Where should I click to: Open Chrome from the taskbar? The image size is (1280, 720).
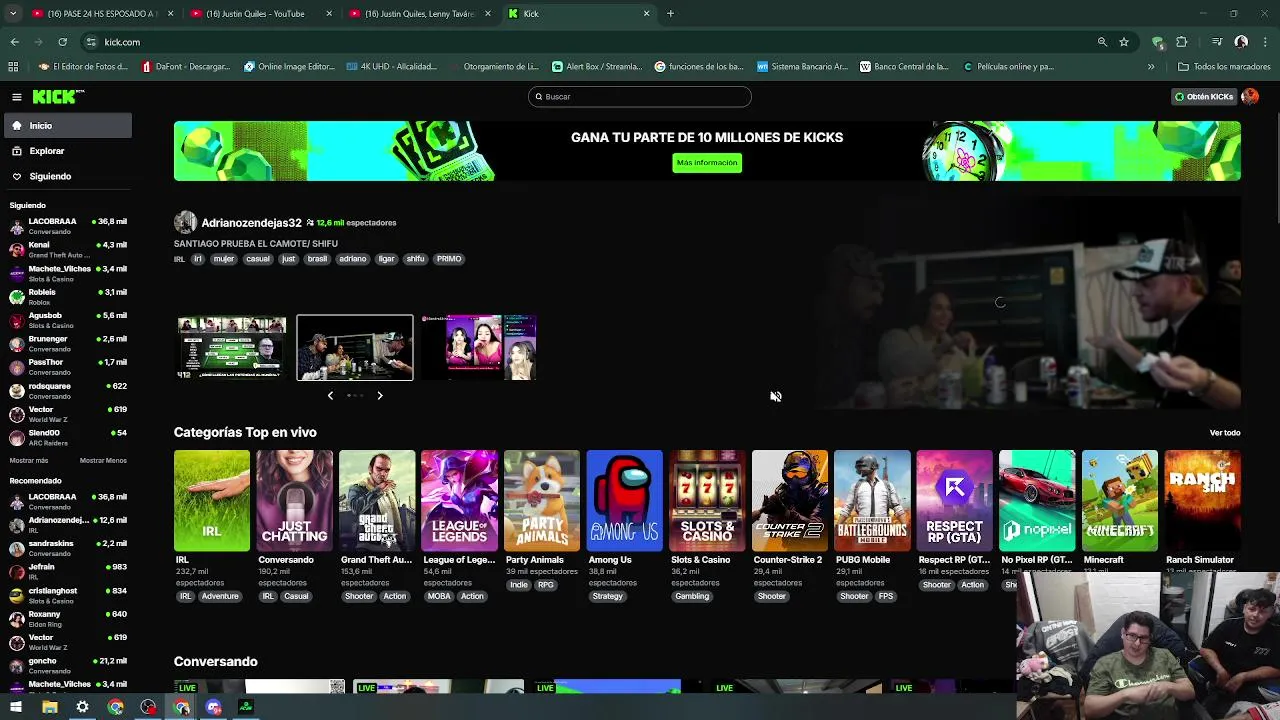click(x=116, y=707)
